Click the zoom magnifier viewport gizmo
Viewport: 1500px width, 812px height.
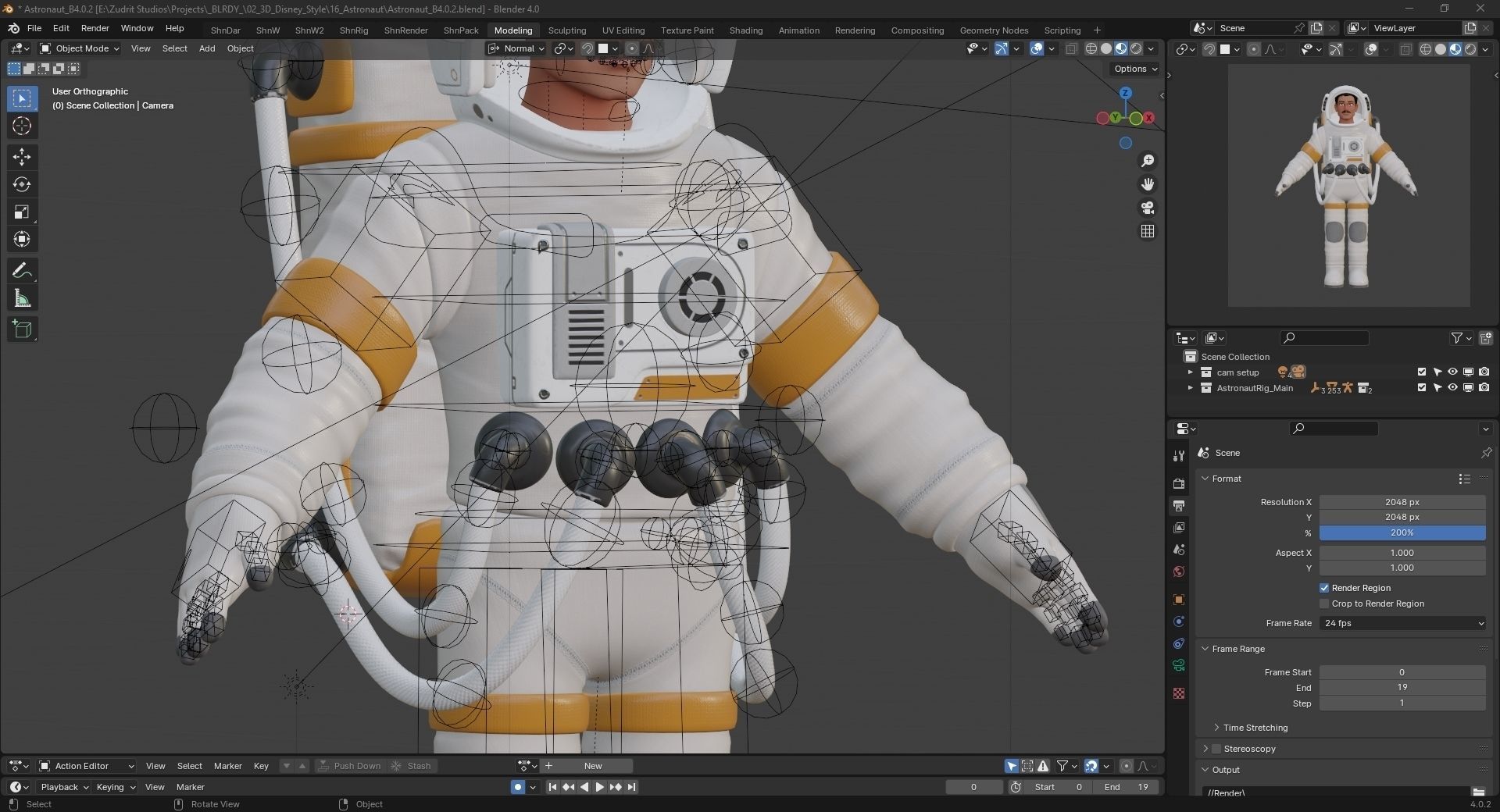(1148, 161)
